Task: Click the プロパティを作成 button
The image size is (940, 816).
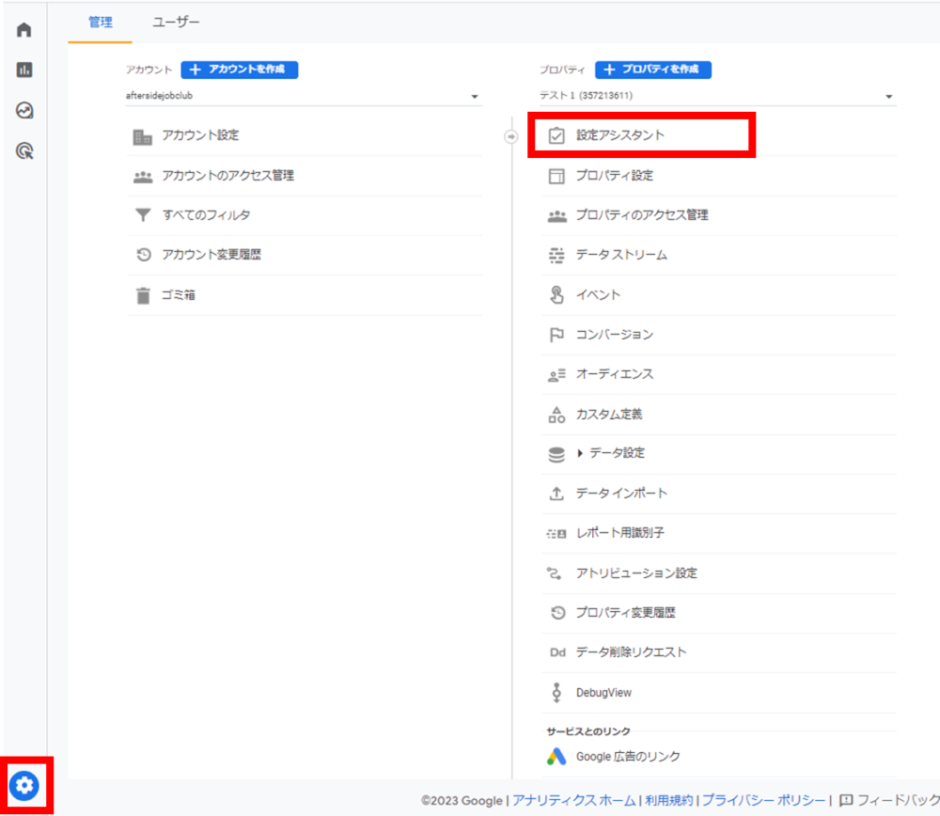Action: 653,70
